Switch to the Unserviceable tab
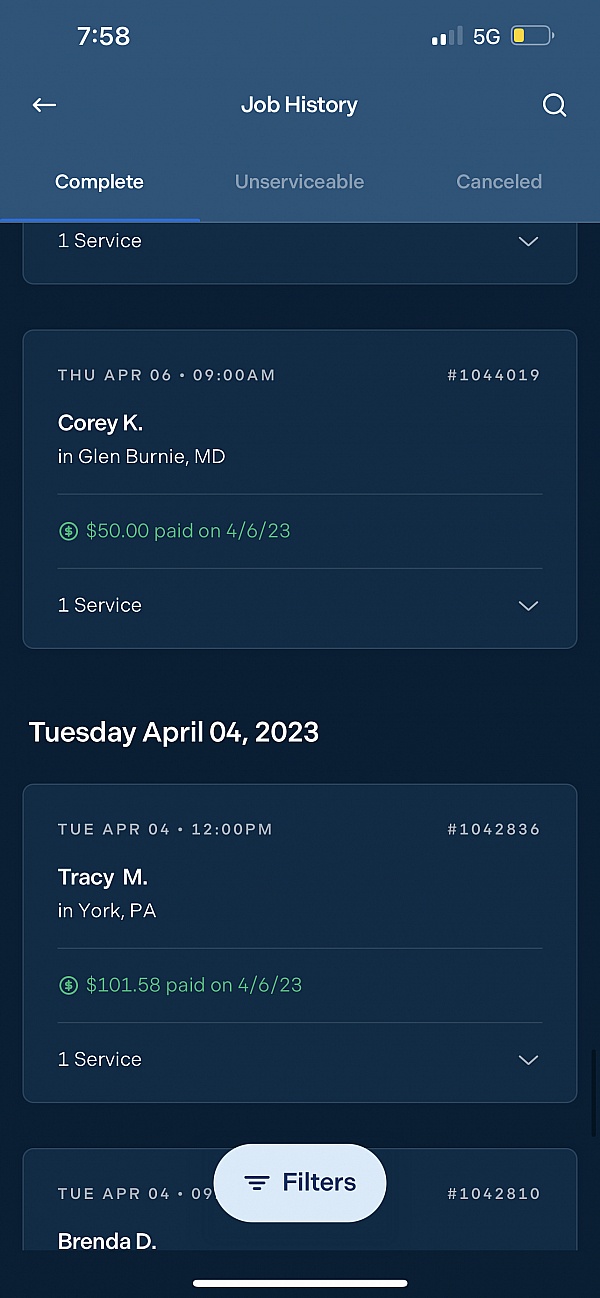 299,182
